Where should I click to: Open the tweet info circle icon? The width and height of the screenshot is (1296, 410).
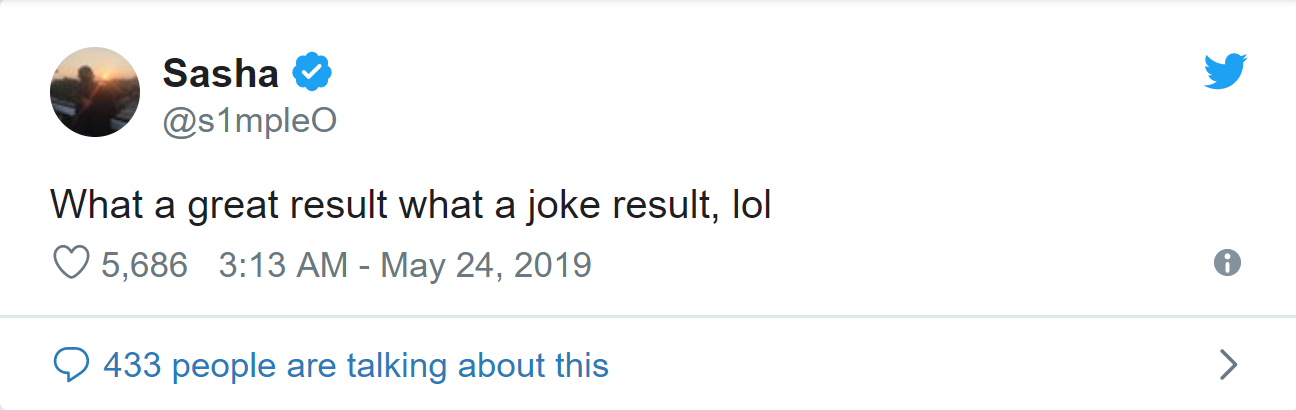[x=1227, y=263]
